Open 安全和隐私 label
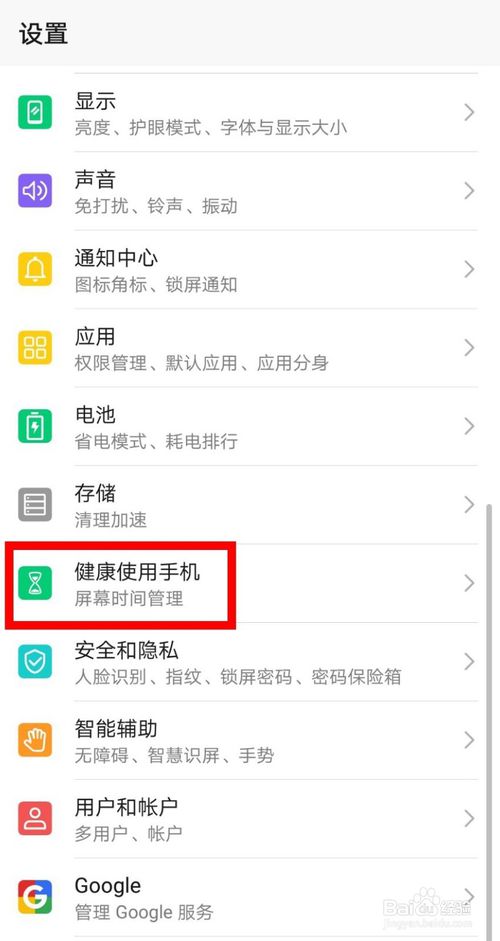 point(126,650)
